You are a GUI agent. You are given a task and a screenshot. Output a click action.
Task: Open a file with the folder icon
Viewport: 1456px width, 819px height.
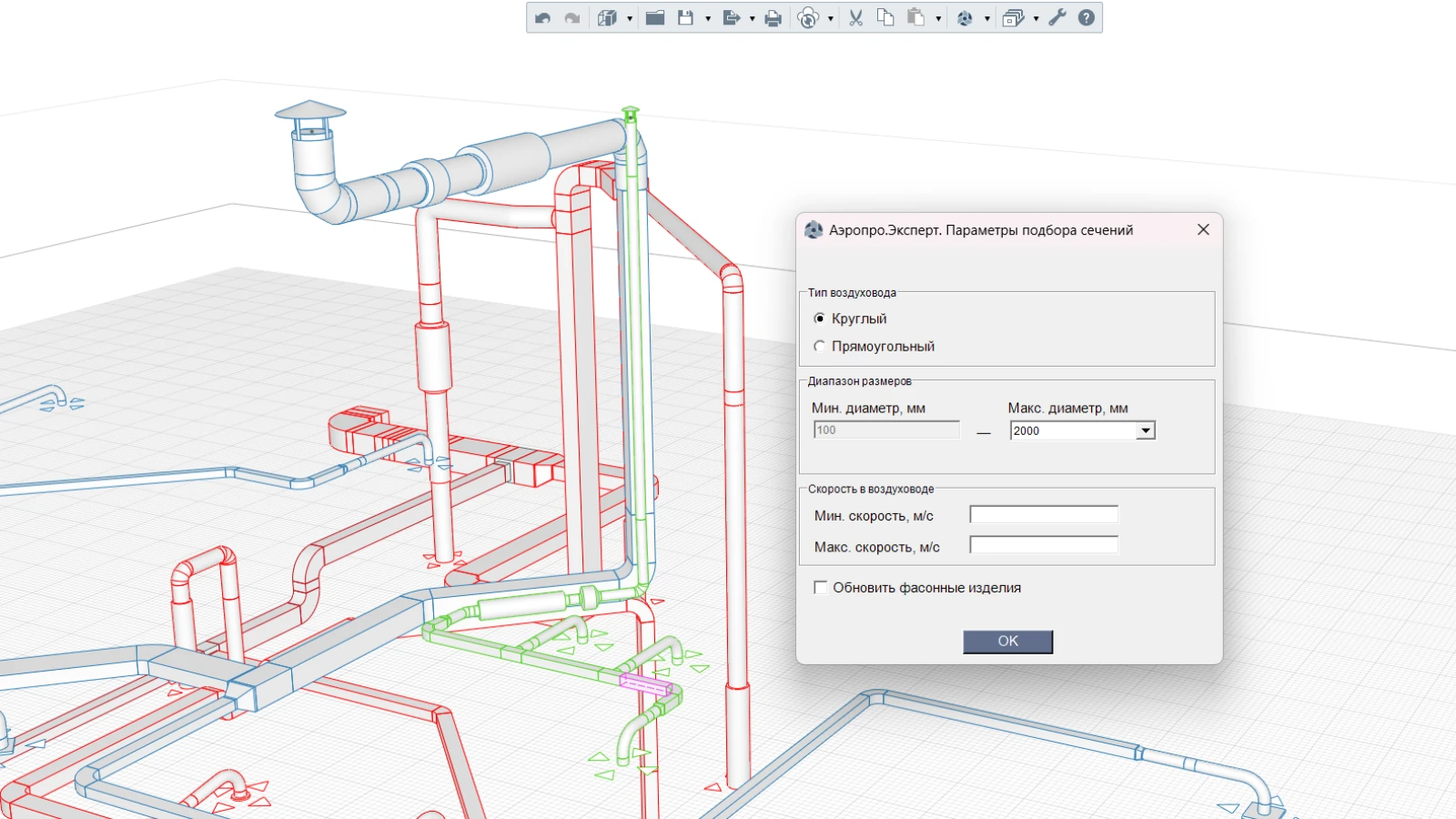coord(655,18)
